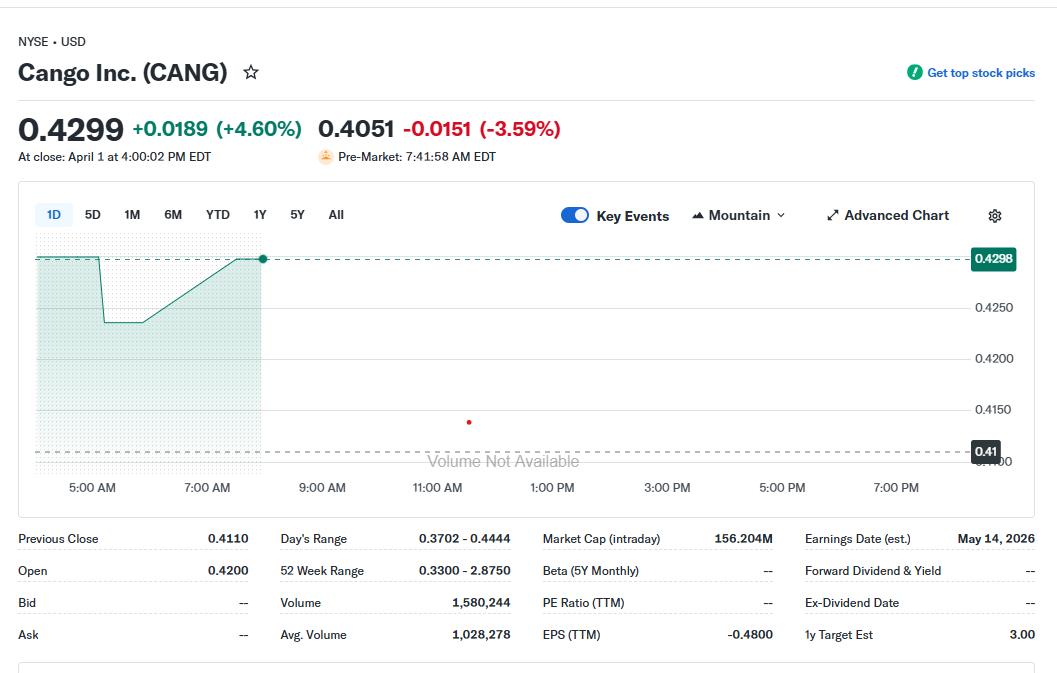Open the Get top stock picks link
The image size is (1057, 673).
pyautogui.click(x=981, y=72)
